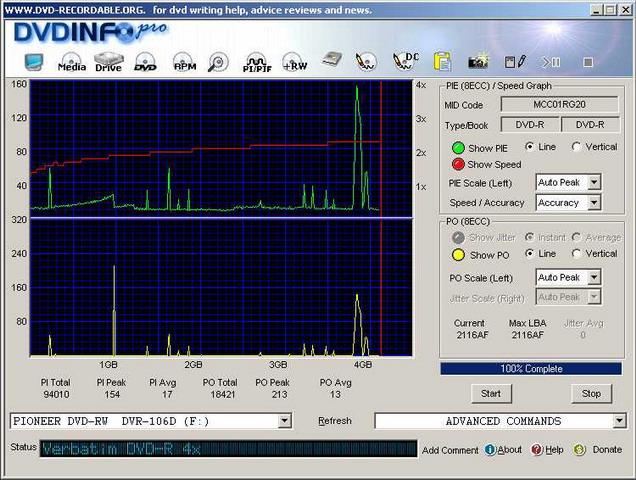
Task: Click the Stop button
Action: click(x=591, y=394)
